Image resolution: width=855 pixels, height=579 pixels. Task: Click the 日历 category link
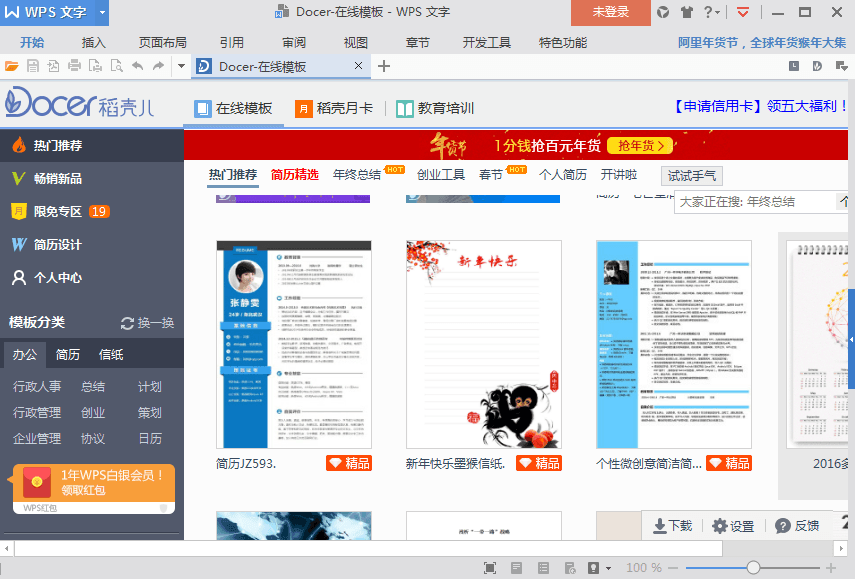(x=150, y=438)
